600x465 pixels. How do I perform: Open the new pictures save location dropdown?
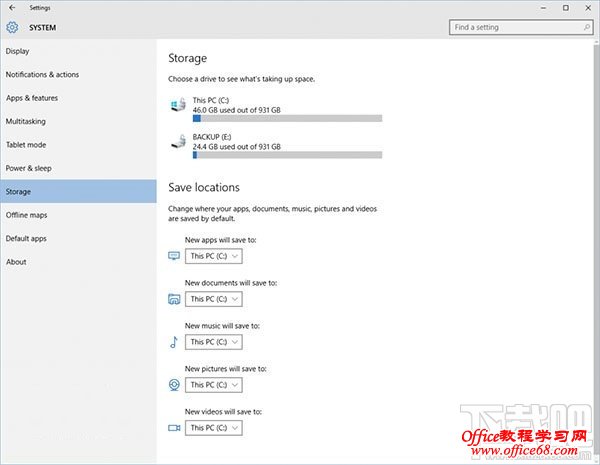point(214,385)
